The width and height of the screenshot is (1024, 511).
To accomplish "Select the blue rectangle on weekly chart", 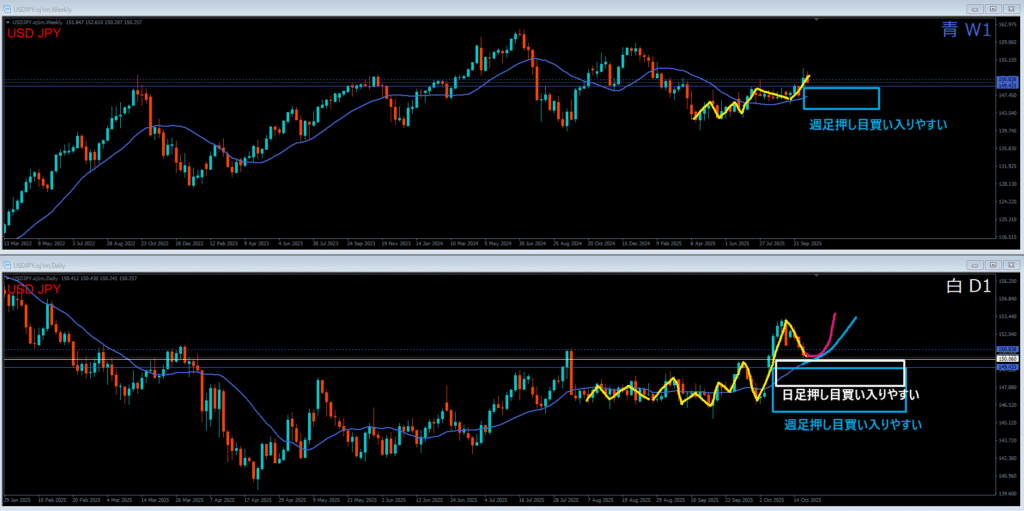I will (x=841, y=89).
